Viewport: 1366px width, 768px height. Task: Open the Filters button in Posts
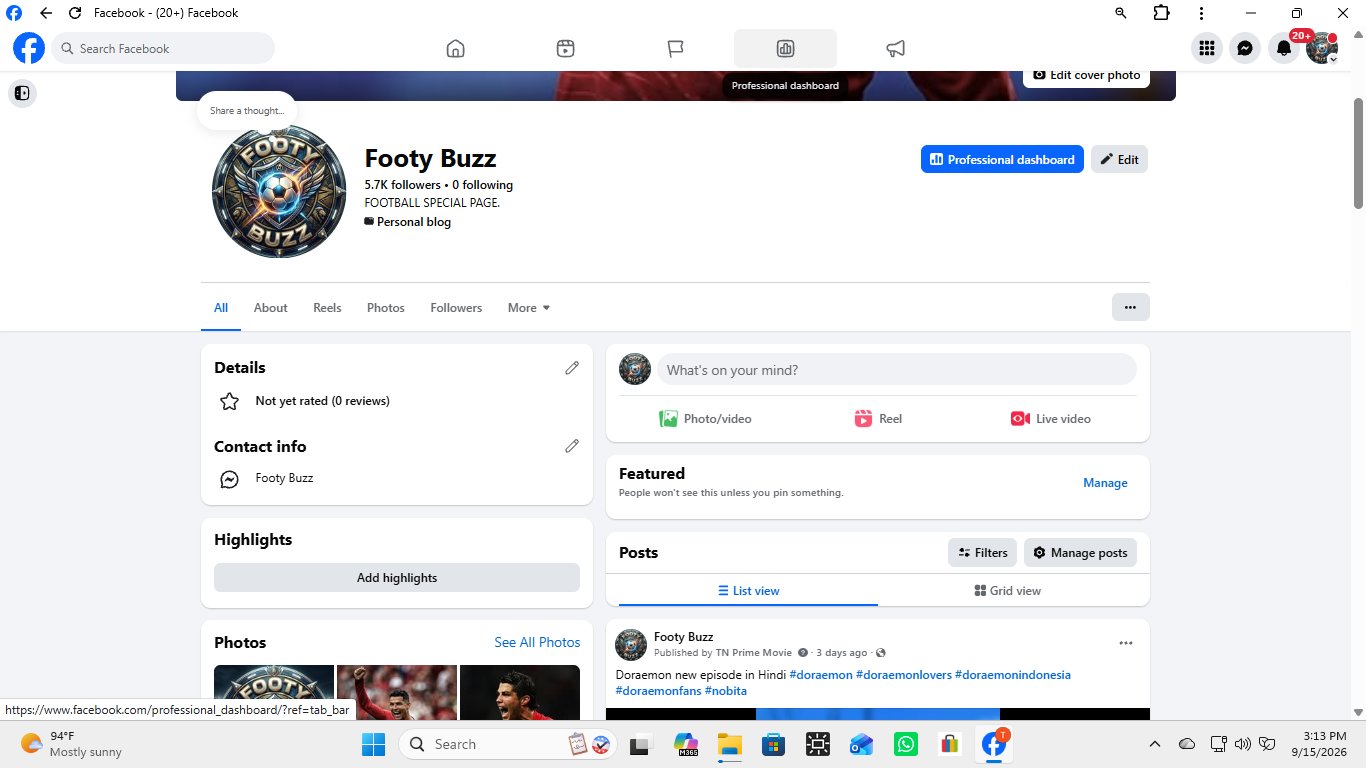982,553
